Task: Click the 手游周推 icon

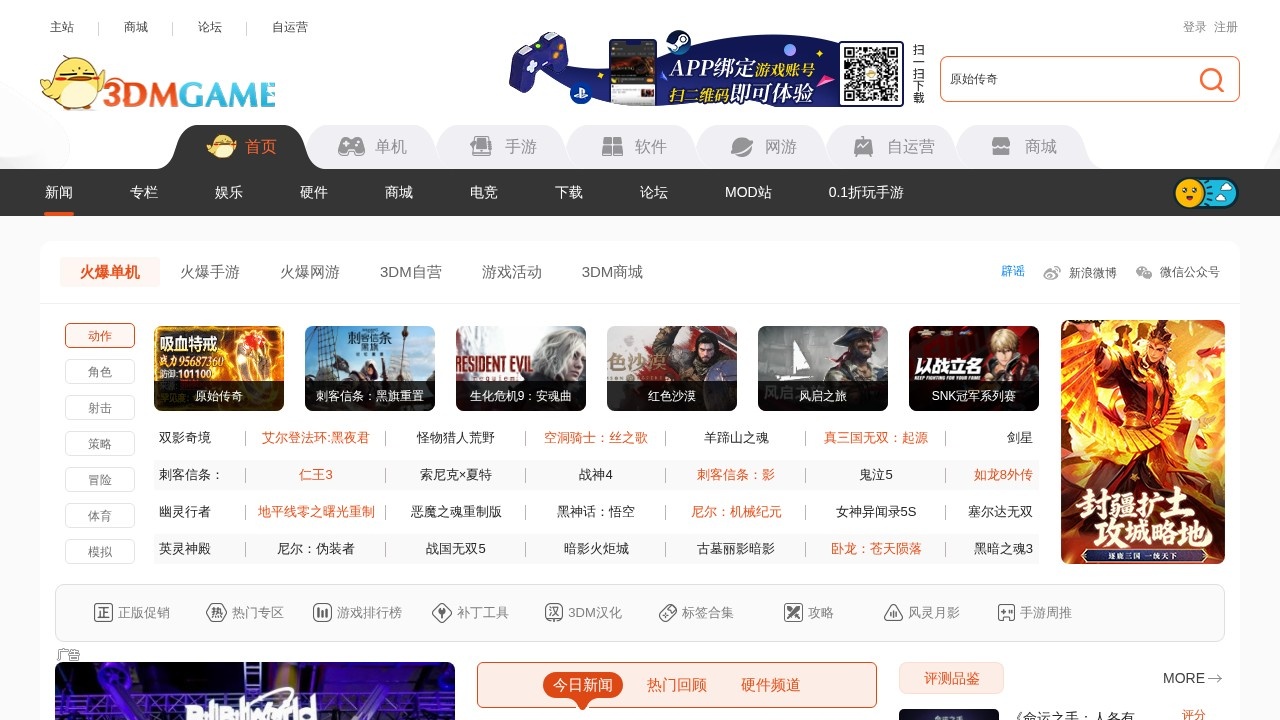Action: [x=1007, y=613]
